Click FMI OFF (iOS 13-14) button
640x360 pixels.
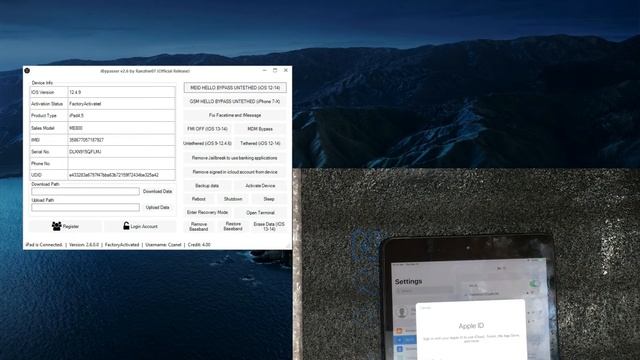(x=207, y=129)
